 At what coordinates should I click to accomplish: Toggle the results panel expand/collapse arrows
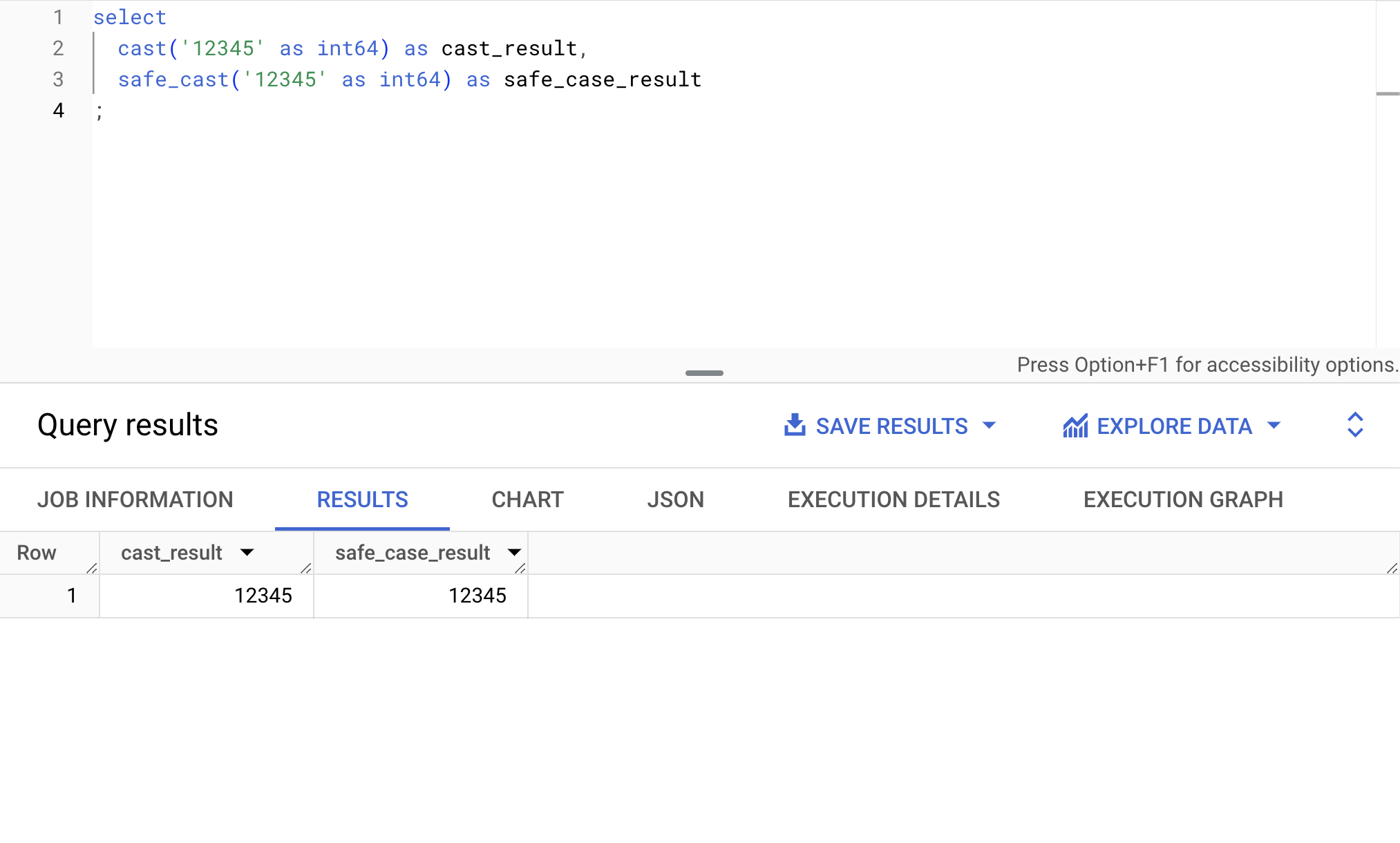click(1355, 425)
